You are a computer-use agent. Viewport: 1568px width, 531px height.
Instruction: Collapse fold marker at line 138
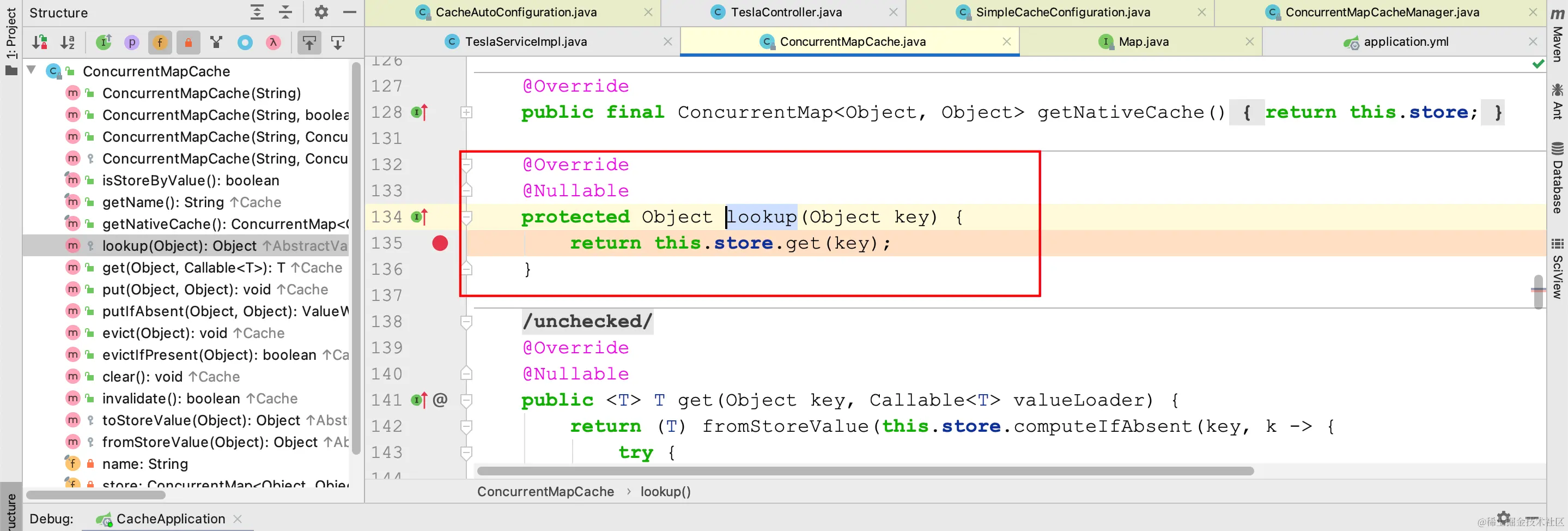tap(466, 322)
